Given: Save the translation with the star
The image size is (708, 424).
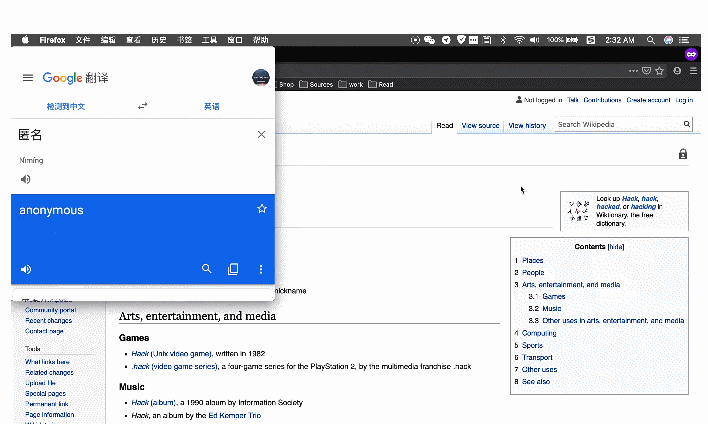Looking at the screenshot, I should [x=262, y=209].
